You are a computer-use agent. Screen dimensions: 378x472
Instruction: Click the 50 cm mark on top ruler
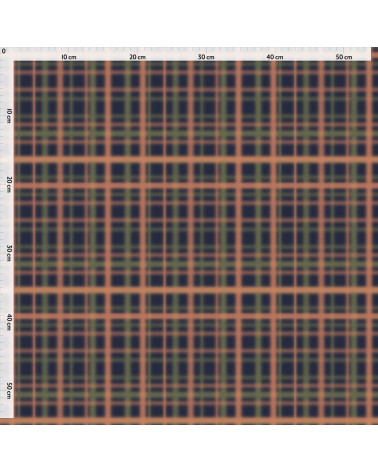(x=344, y=57)
